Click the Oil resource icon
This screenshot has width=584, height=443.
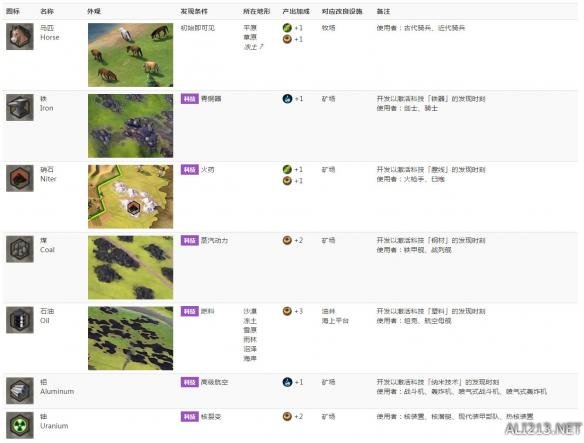[x=20, y=320]
